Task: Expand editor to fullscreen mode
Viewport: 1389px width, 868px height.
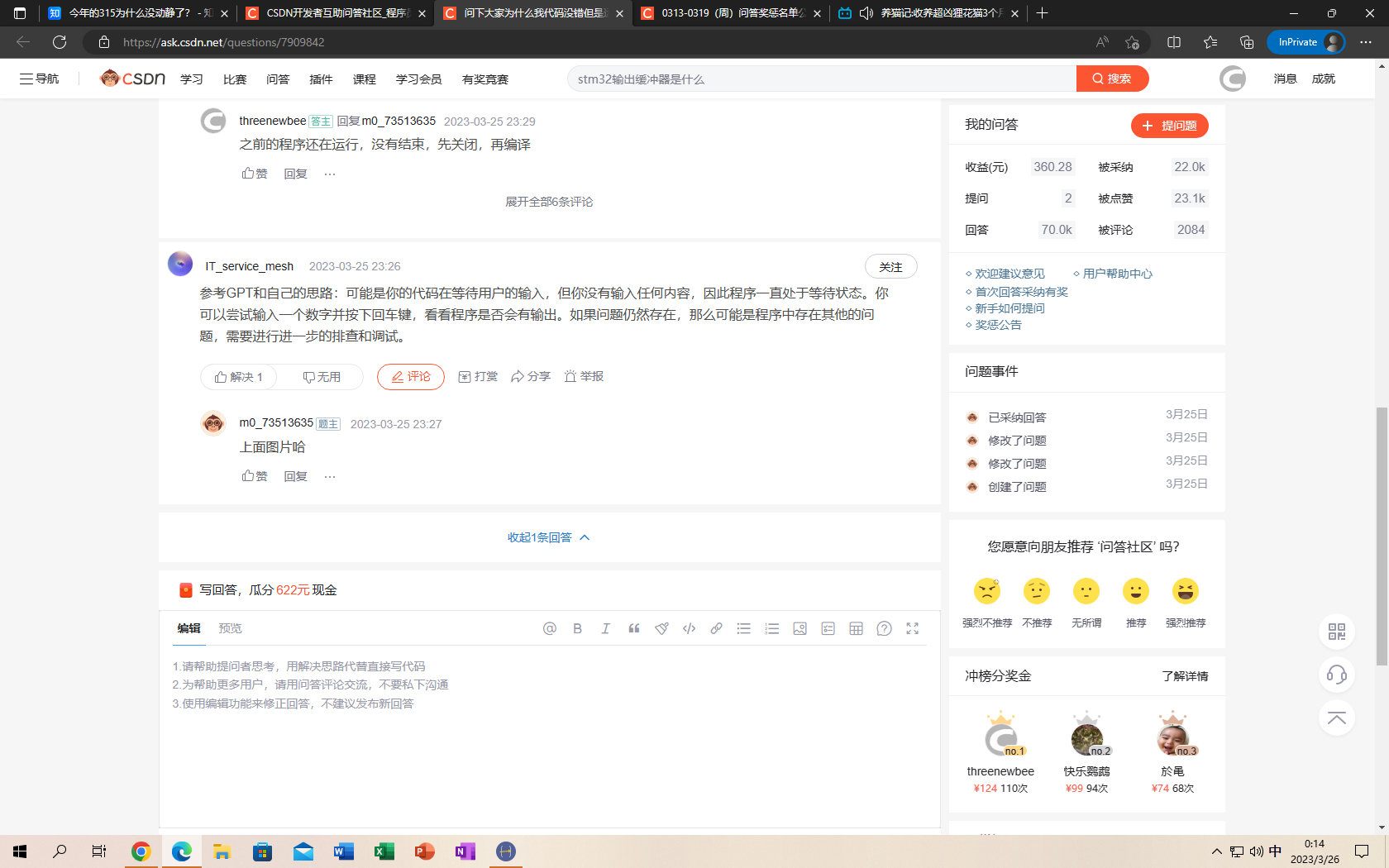Action: [x=913, y=628]
